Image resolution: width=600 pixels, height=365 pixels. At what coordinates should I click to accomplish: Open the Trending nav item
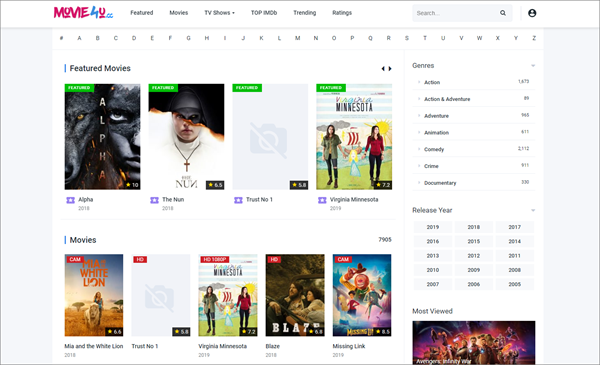pos(305,13)
